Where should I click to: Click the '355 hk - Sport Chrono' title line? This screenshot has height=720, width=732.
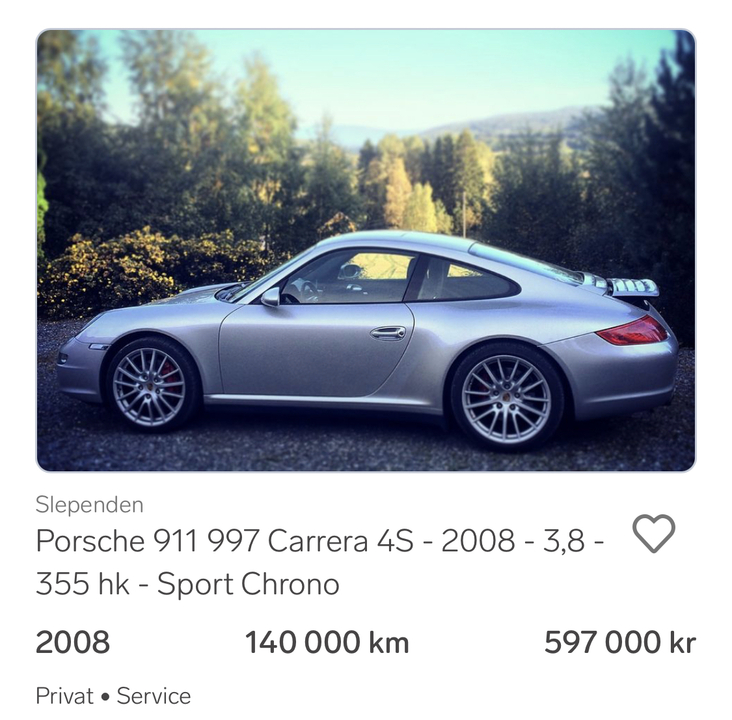click(188, 584)
